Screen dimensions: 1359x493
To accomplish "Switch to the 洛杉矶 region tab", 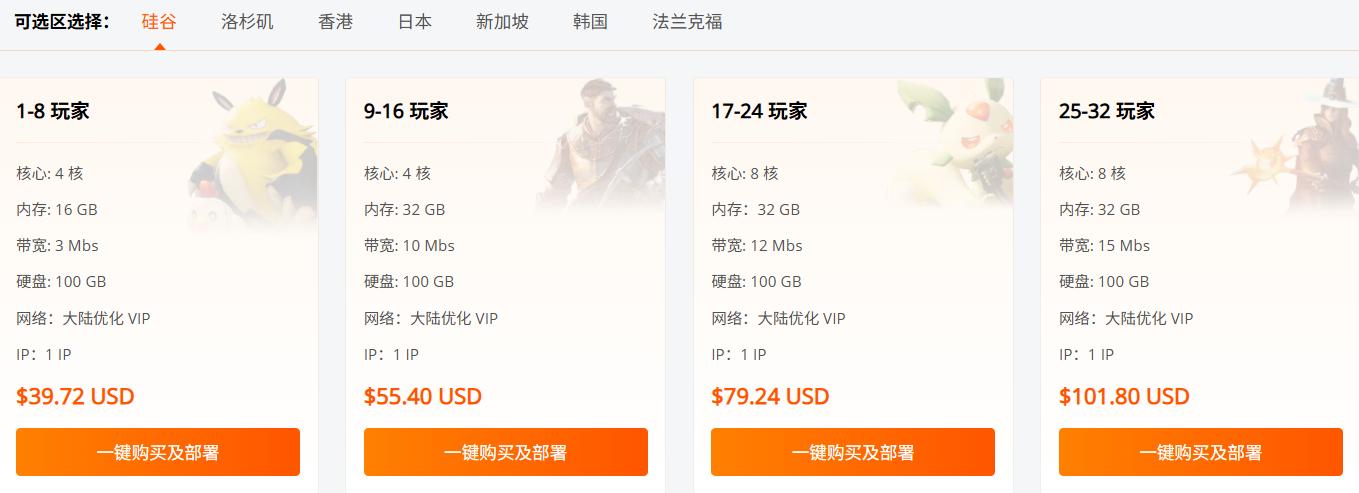I will (x=247, y=21).
